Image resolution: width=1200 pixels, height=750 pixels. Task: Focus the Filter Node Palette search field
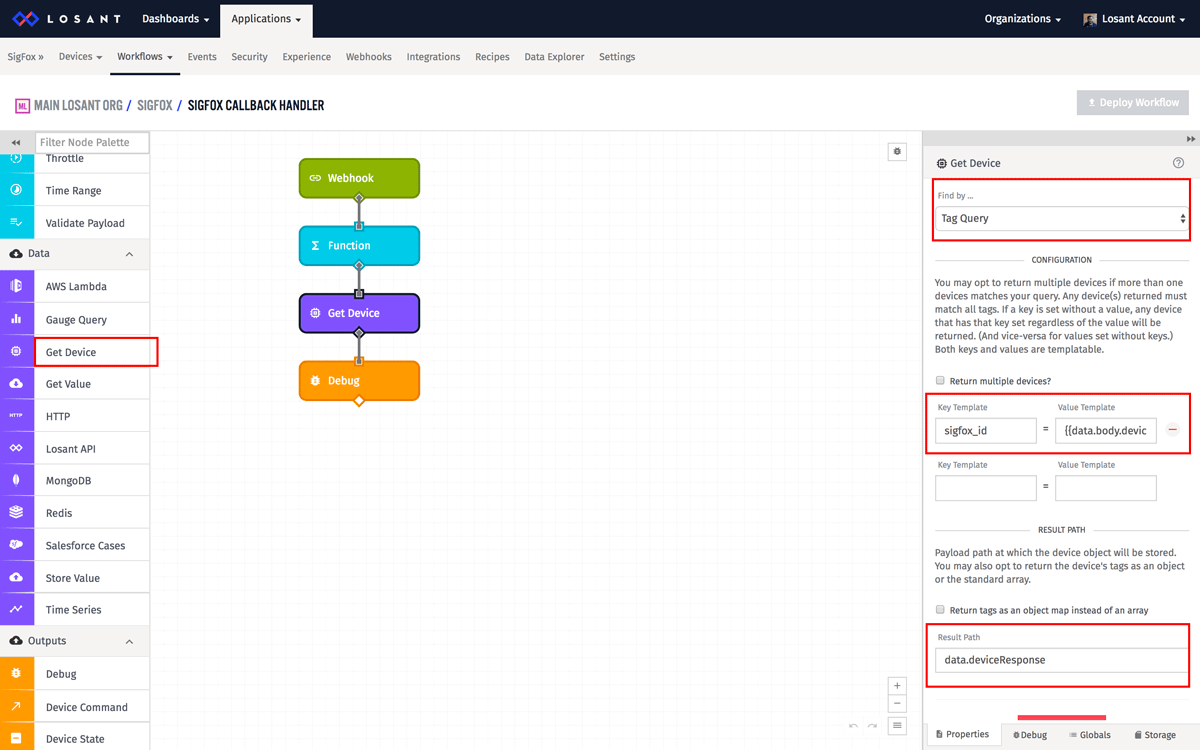click(x=92, y=143)
